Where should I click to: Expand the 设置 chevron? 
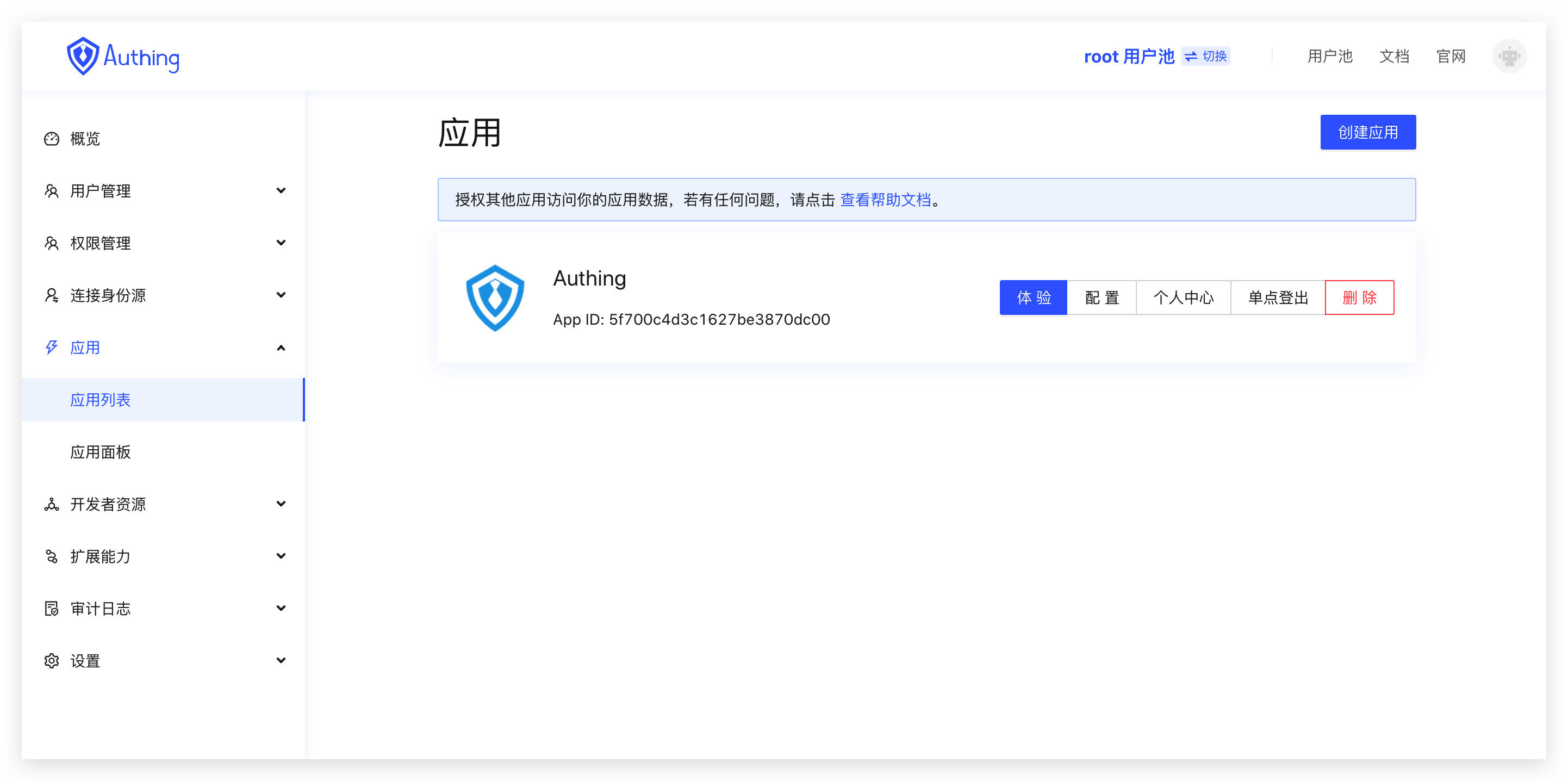point(281,660)
